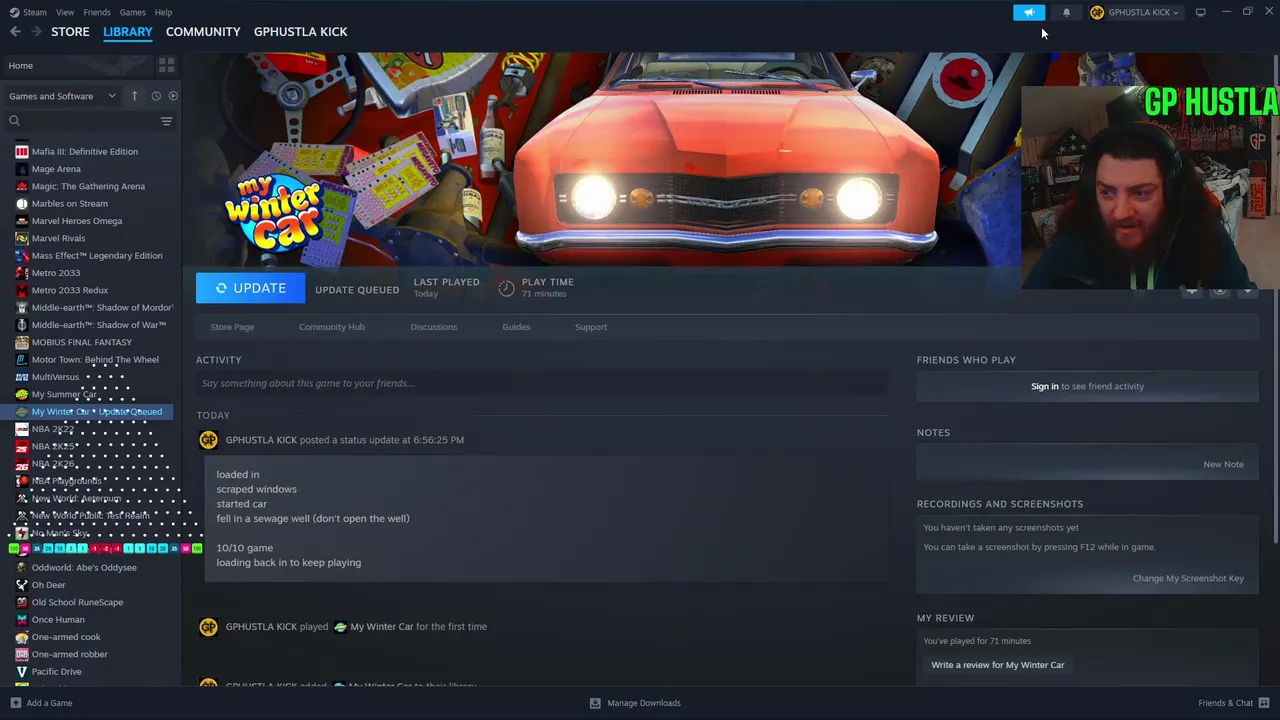Open the Guides link
The width and height of the screenshot is (1280, 720).
[516, 327]
